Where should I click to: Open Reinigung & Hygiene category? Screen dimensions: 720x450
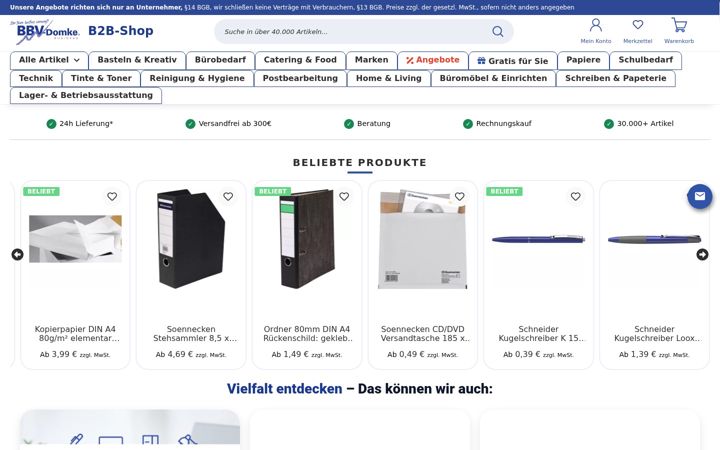[x=197, y=79]
